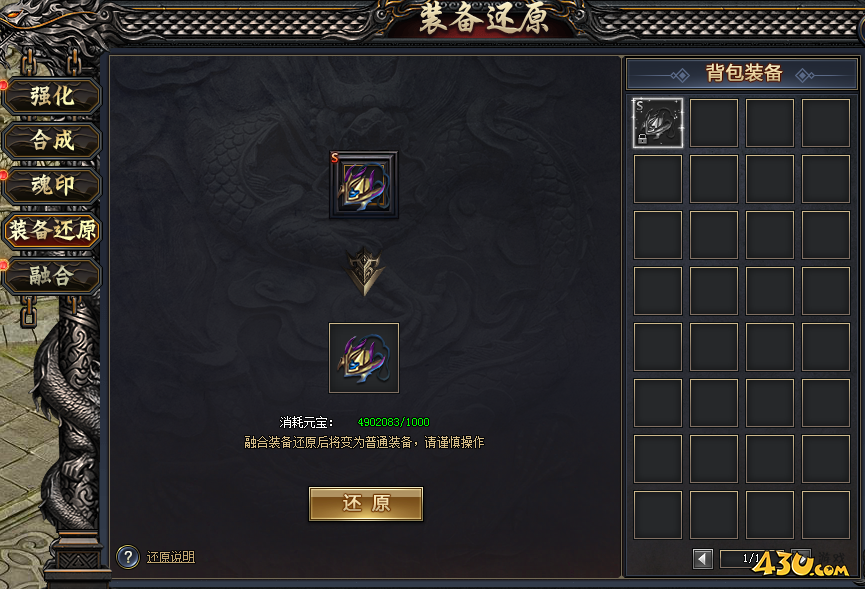Viewport: 865px width, 589px height.
Task: Open the 还原说明 link
Action: pos(170,557)
